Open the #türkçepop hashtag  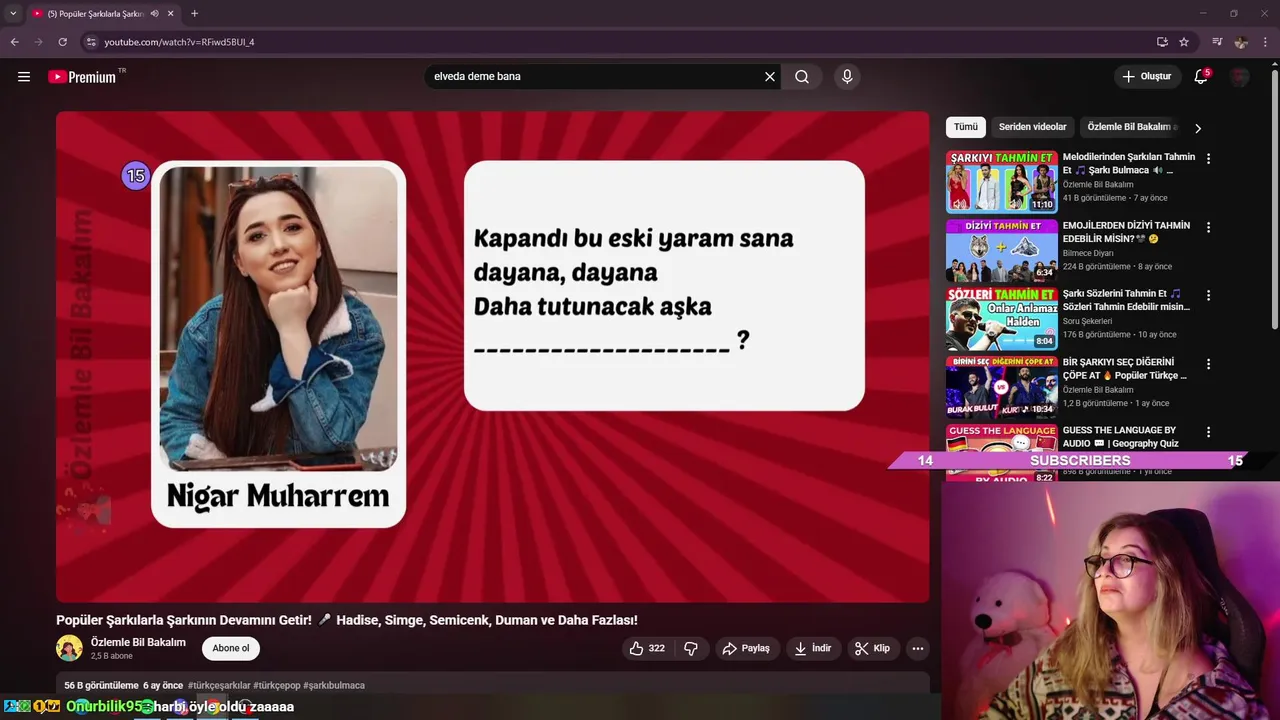(277, 686)
